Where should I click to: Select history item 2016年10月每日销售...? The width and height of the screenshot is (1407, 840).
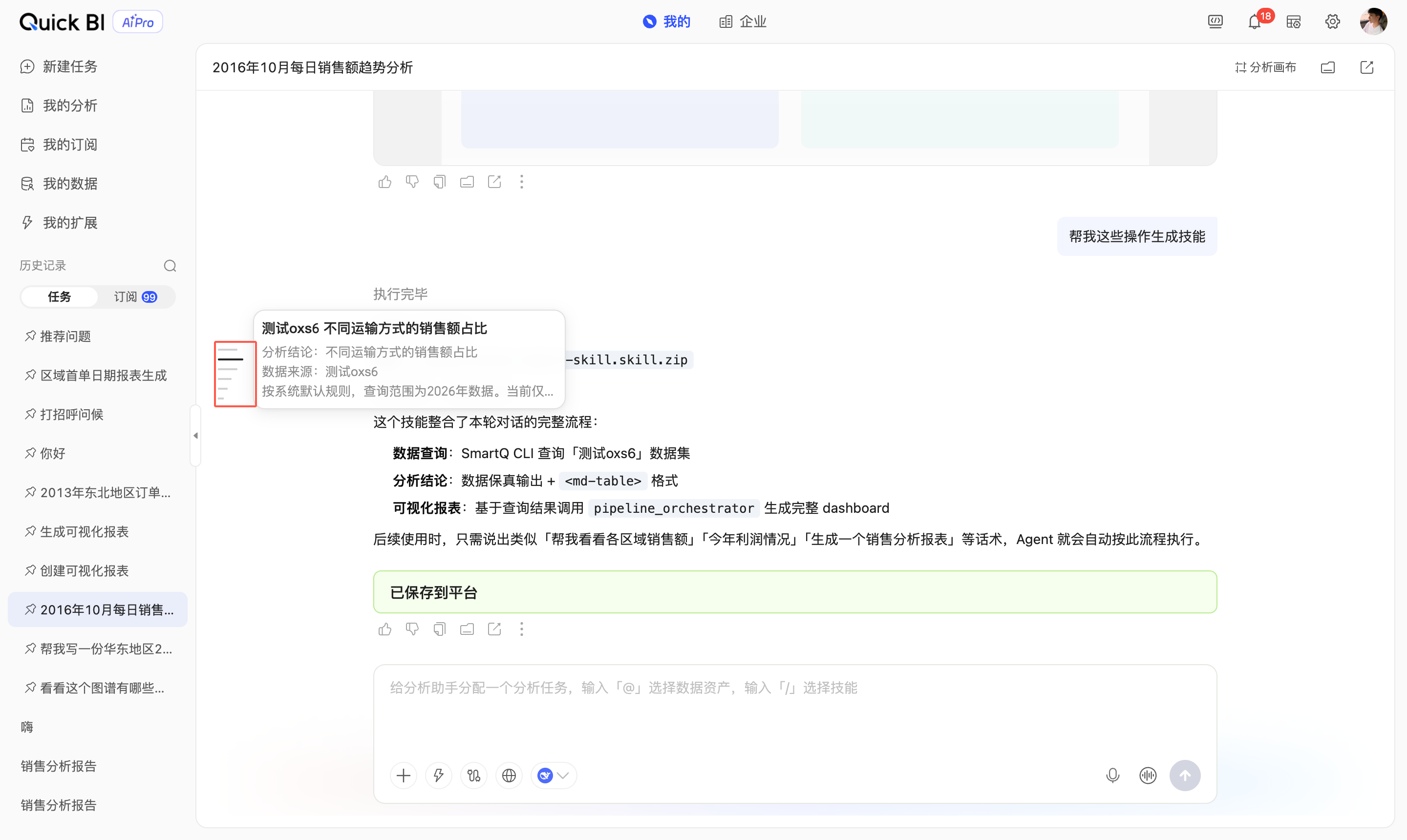(x=97, y=609)
